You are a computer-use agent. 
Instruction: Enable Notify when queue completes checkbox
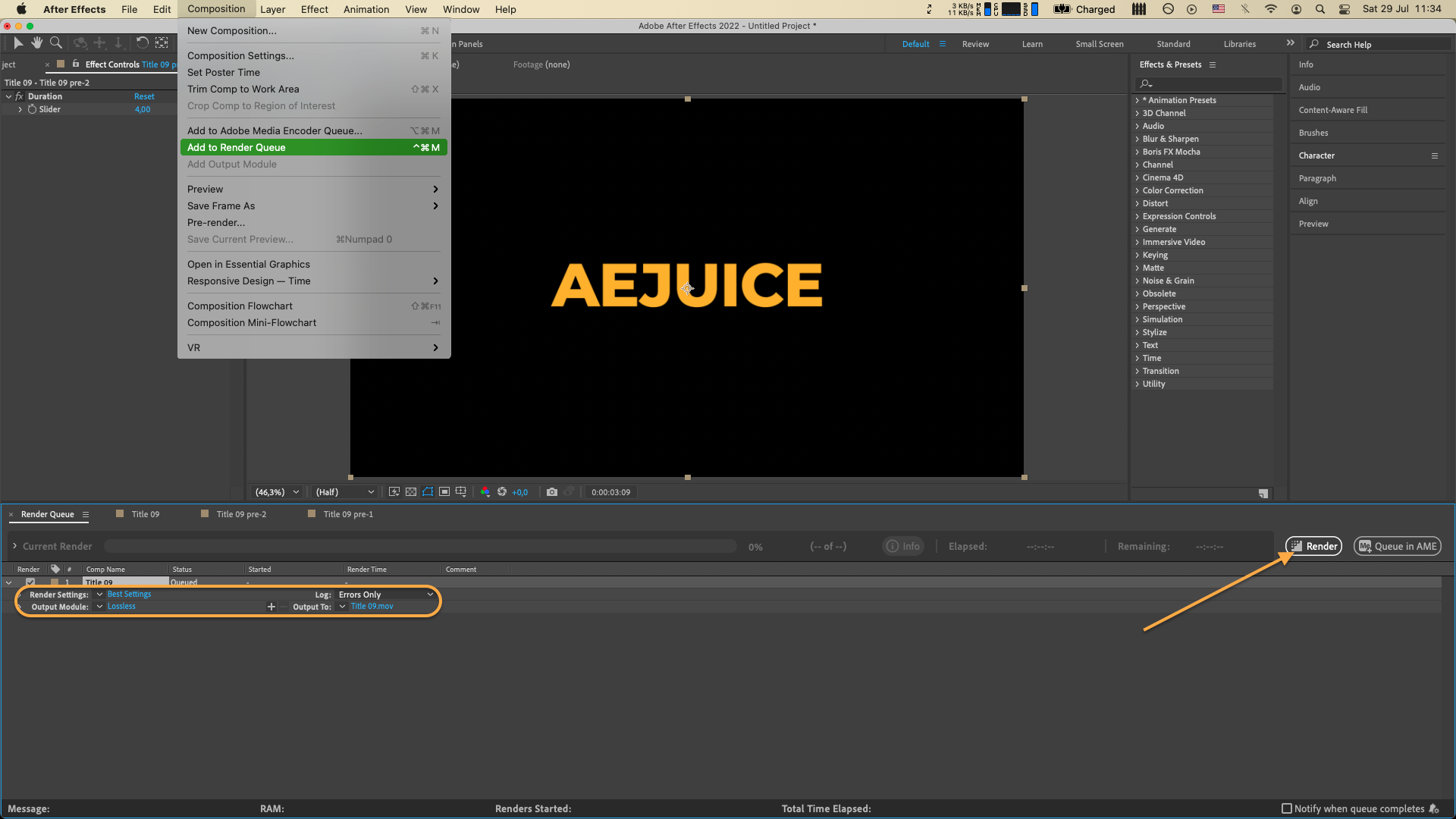[1287, 808]
